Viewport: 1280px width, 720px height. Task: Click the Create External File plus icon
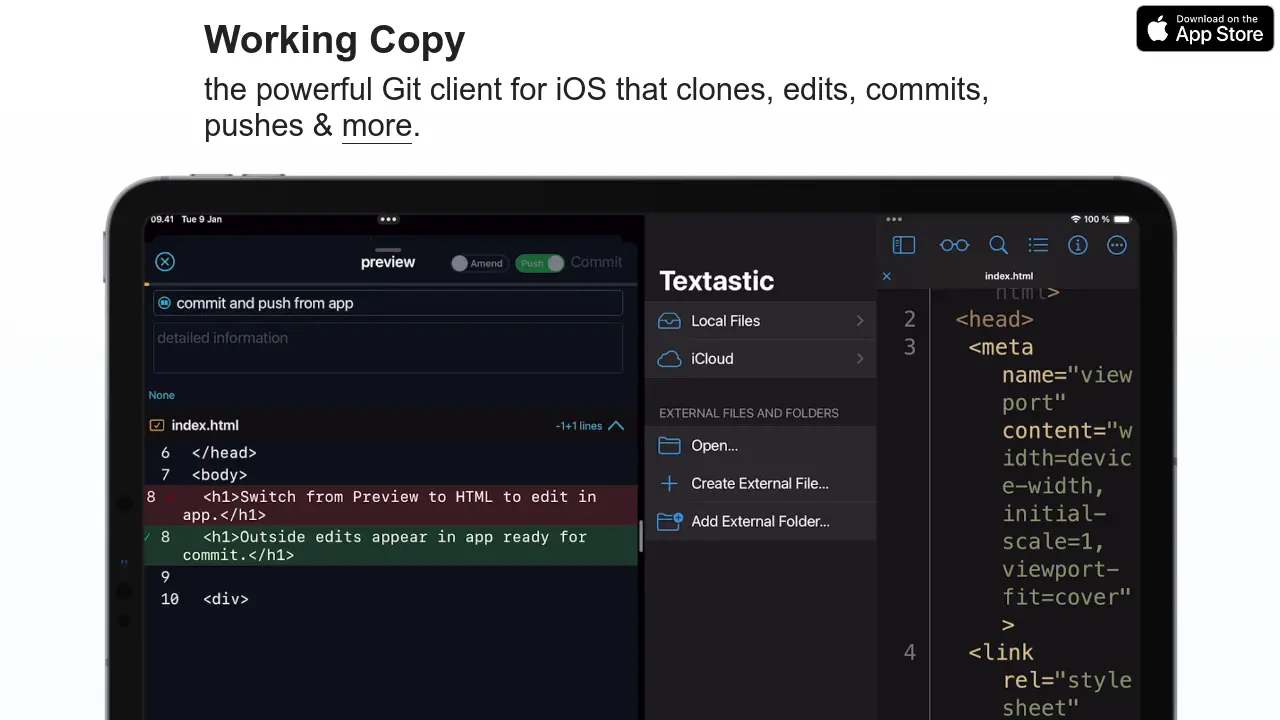(669, 483)
